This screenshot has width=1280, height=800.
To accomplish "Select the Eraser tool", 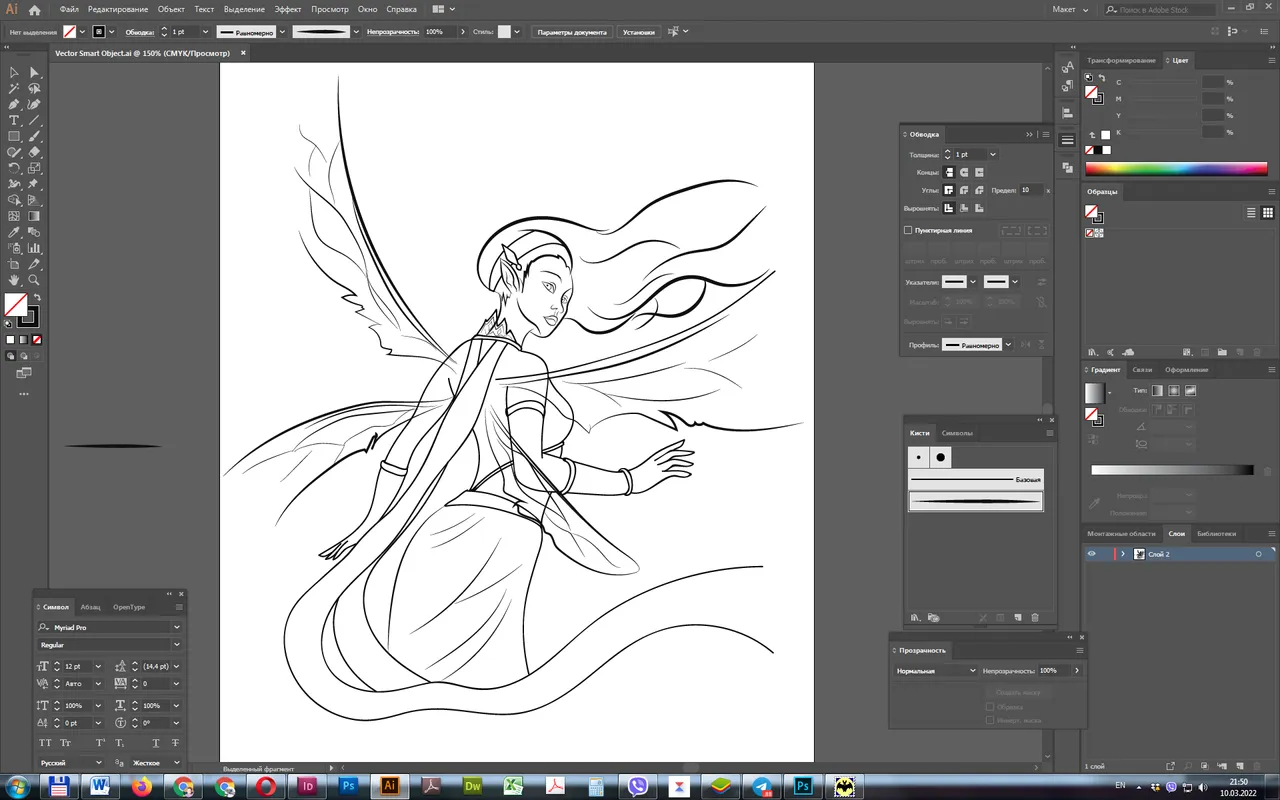I will [x=34, y=152].
